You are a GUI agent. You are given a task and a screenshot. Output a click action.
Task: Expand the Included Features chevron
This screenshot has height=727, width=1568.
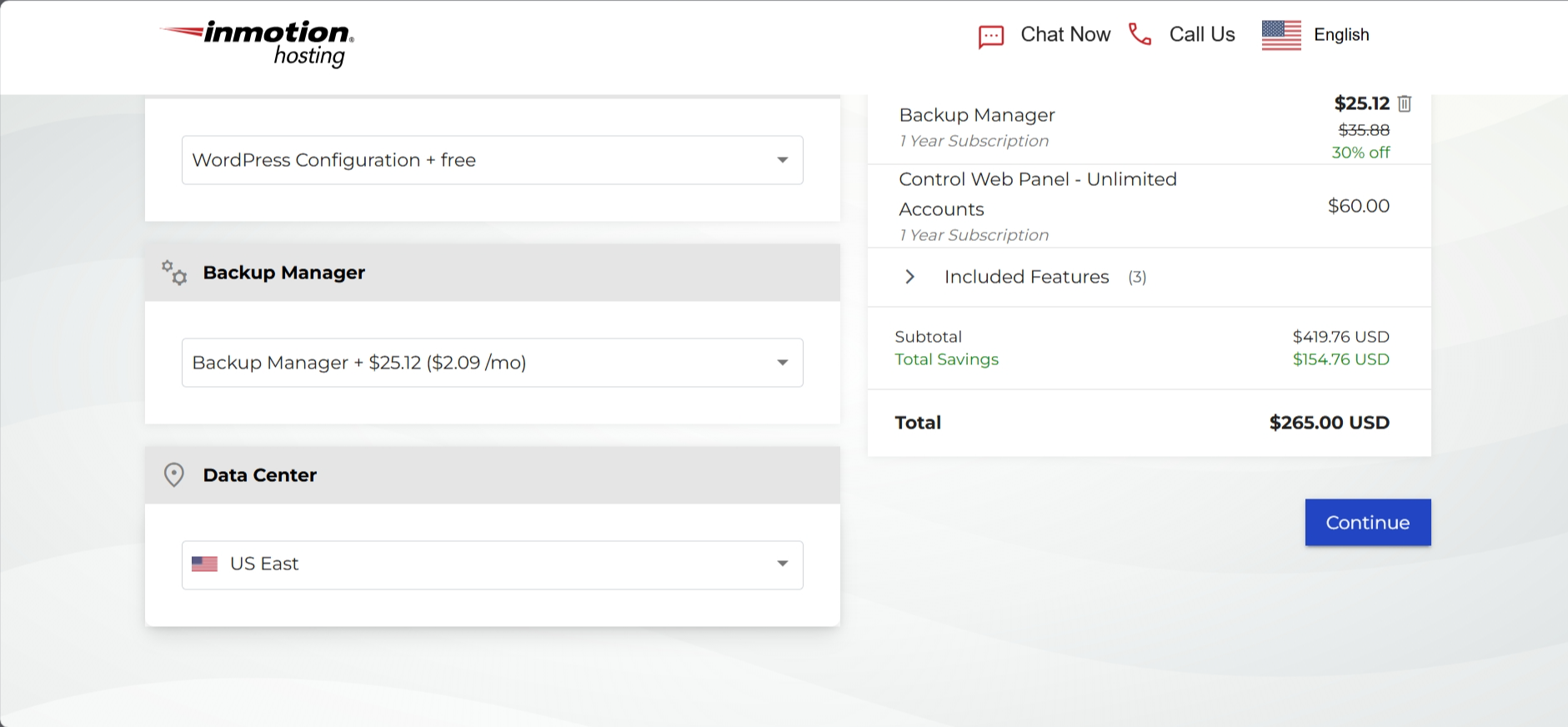[x=910, y=277]
